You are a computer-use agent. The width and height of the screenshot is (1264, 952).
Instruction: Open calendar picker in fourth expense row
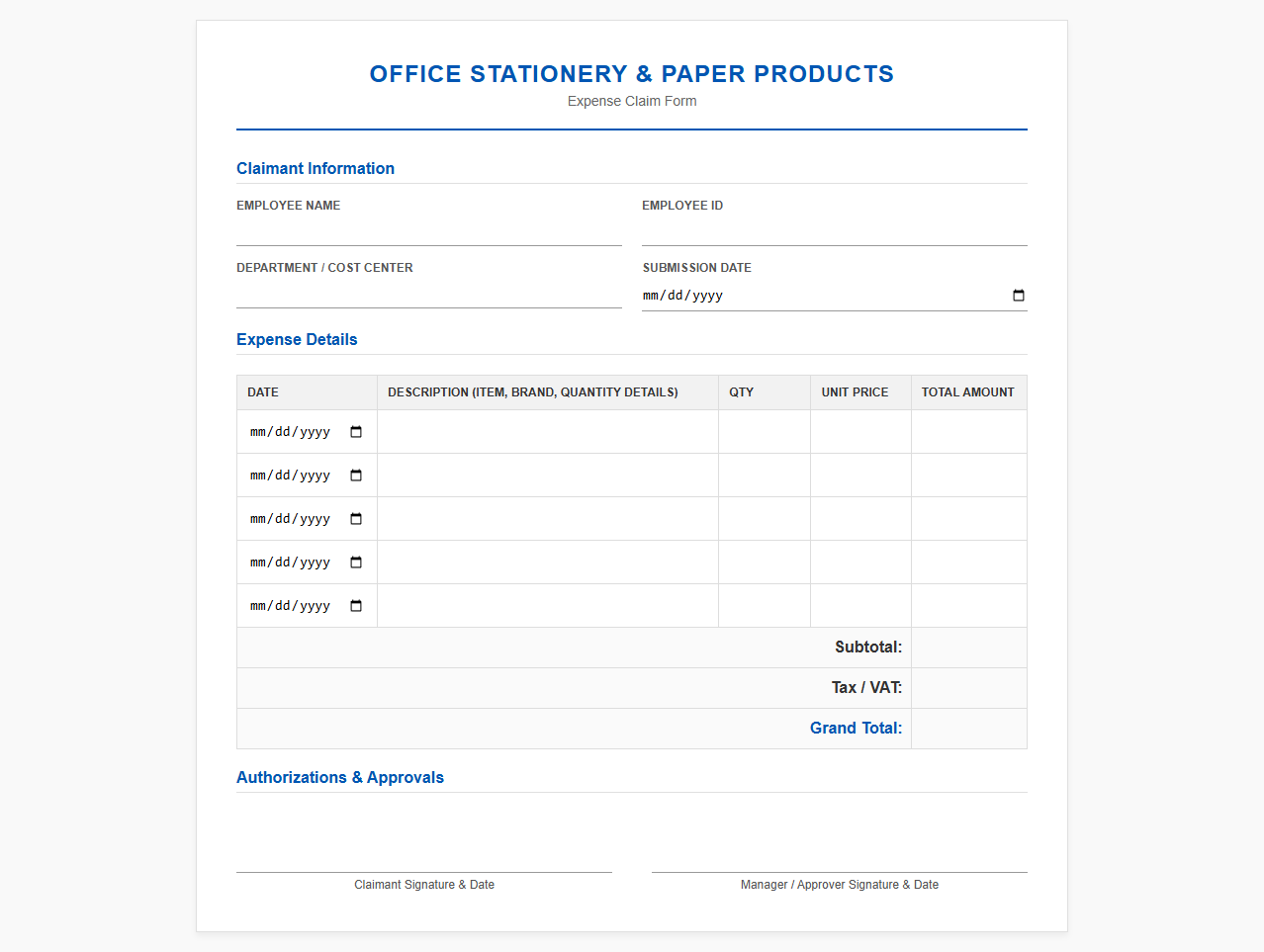356,563
